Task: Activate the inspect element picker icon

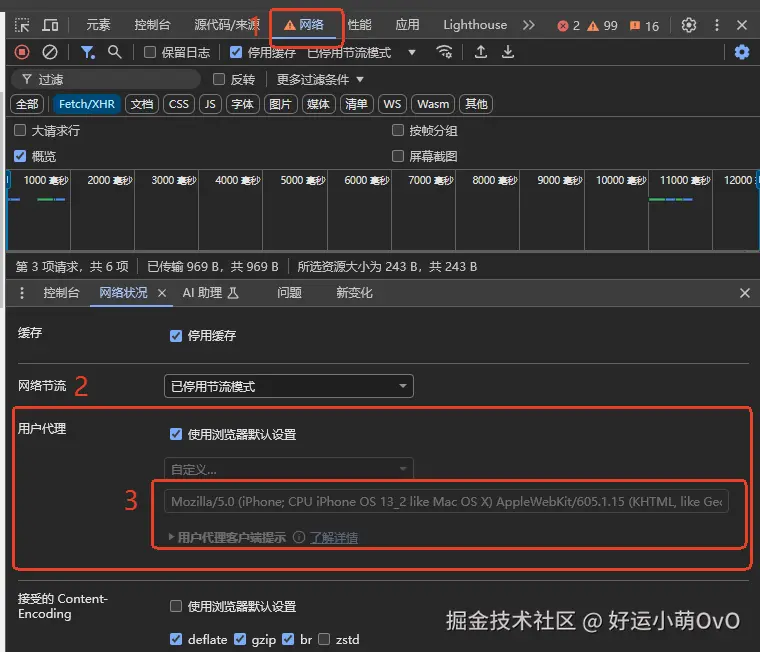Action: [22, 25]
